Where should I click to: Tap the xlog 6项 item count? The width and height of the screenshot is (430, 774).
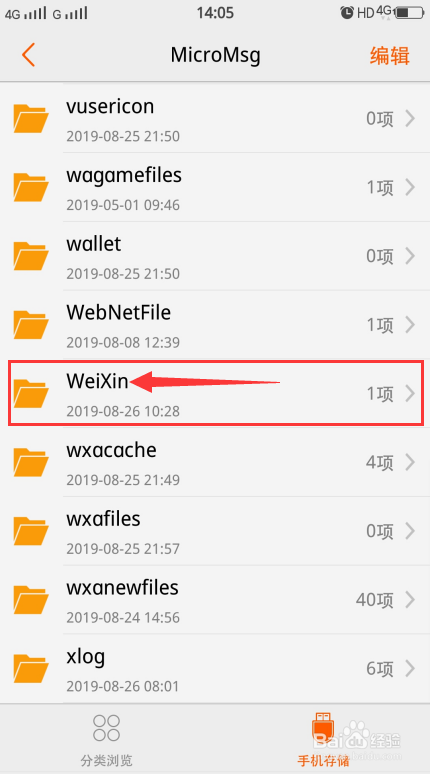coord(380,669)
